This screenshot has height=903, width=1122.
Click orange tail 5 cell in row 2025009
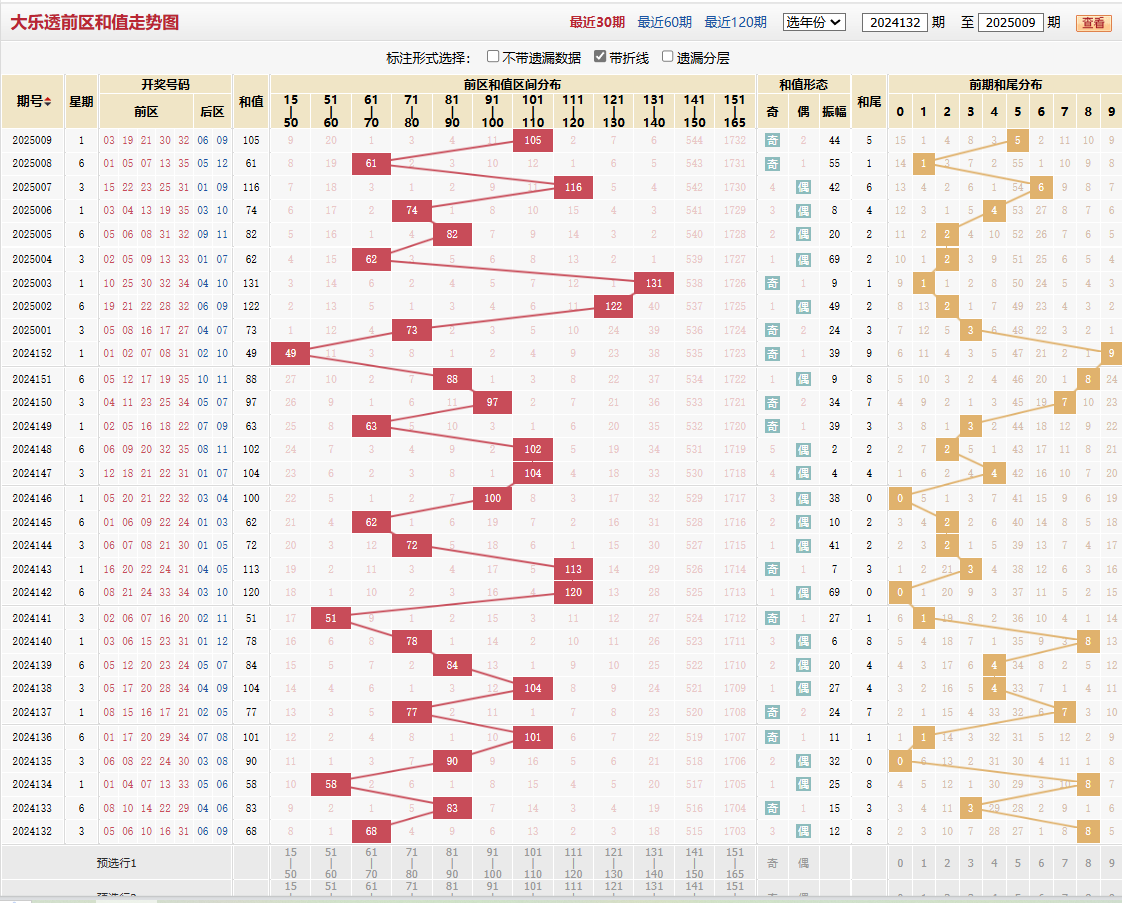tap(1017, 140)
